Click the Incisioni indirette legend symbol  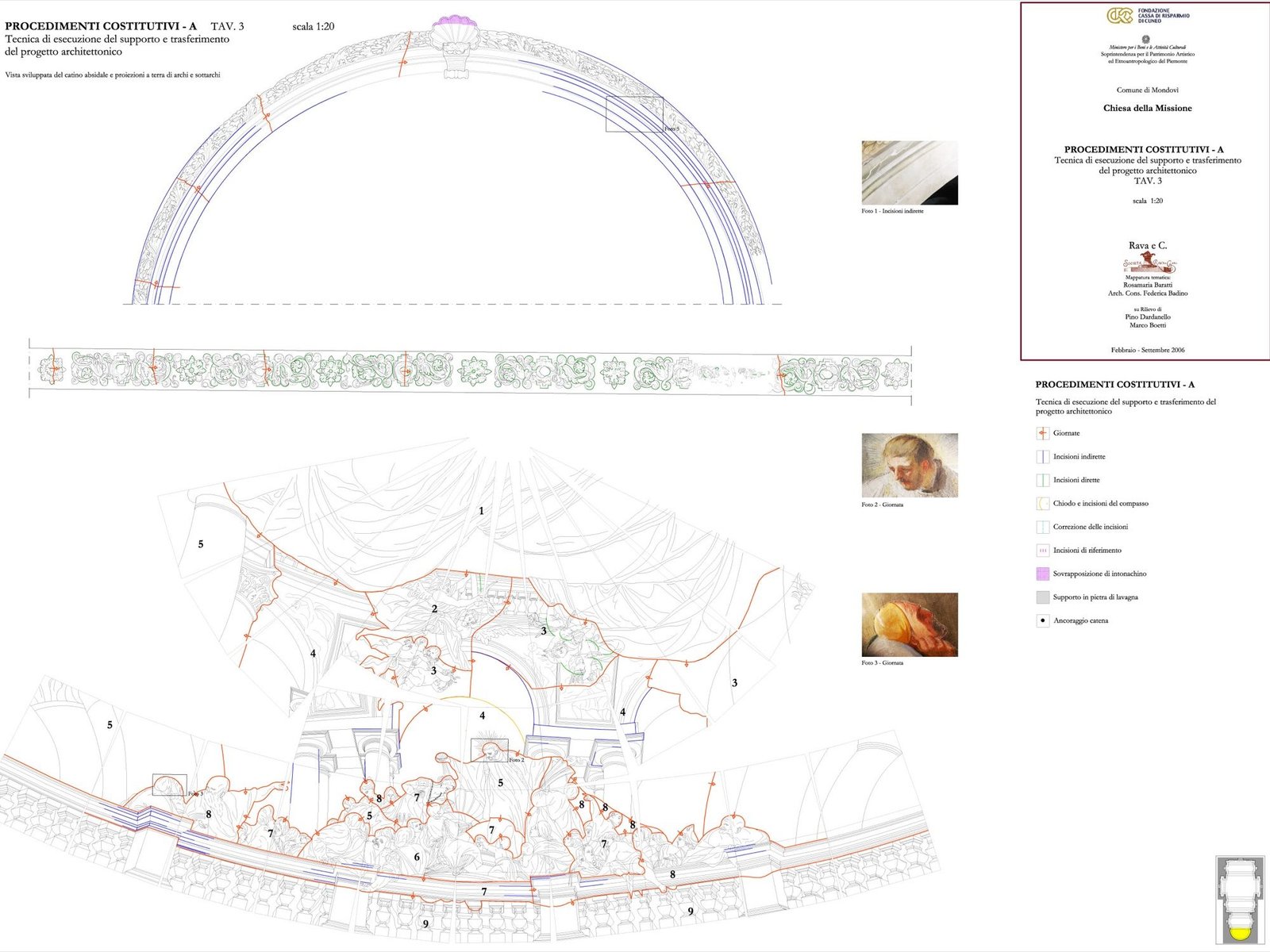tap(1043, 457)
